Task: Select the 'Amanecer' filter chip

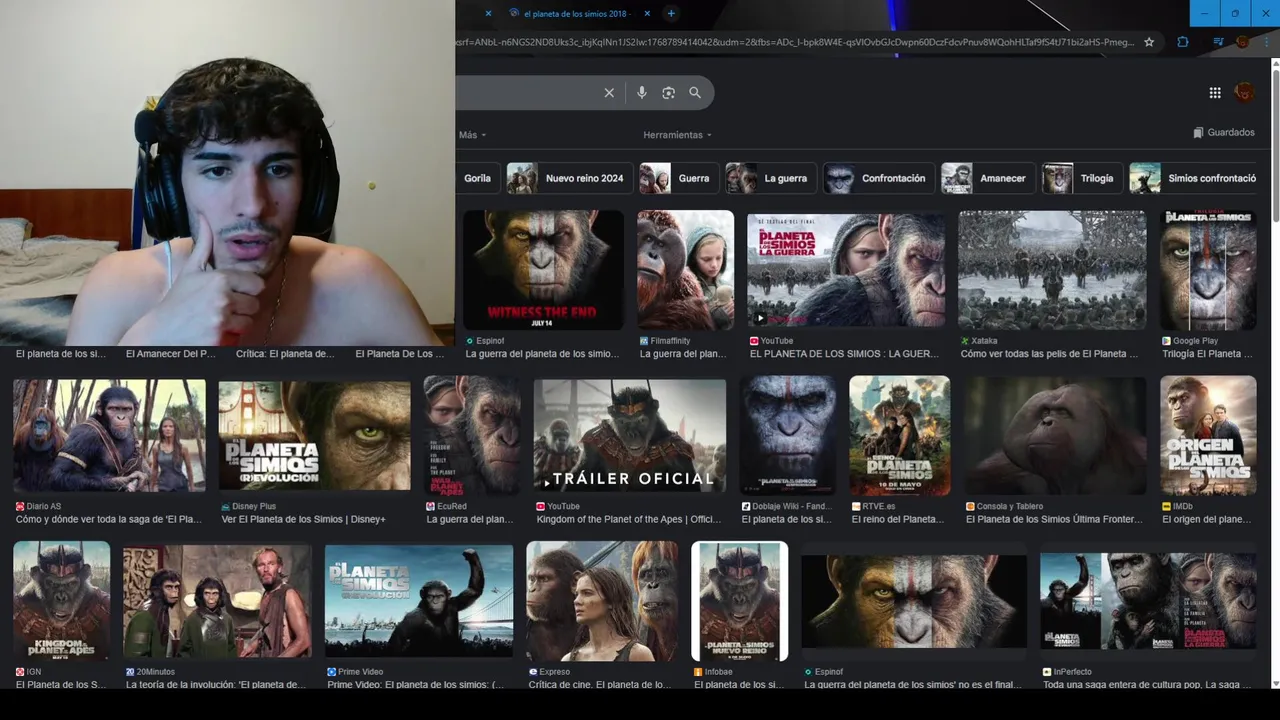Action: click(988, 178)
